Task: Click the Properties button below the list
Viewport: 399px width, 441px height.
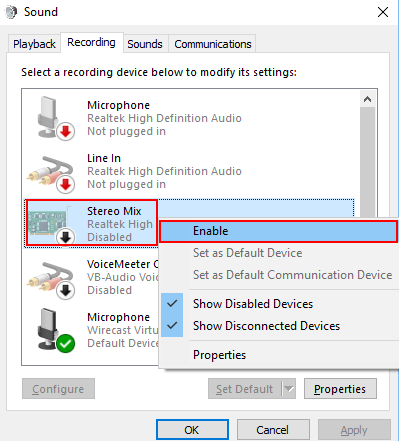Action: 340,389
